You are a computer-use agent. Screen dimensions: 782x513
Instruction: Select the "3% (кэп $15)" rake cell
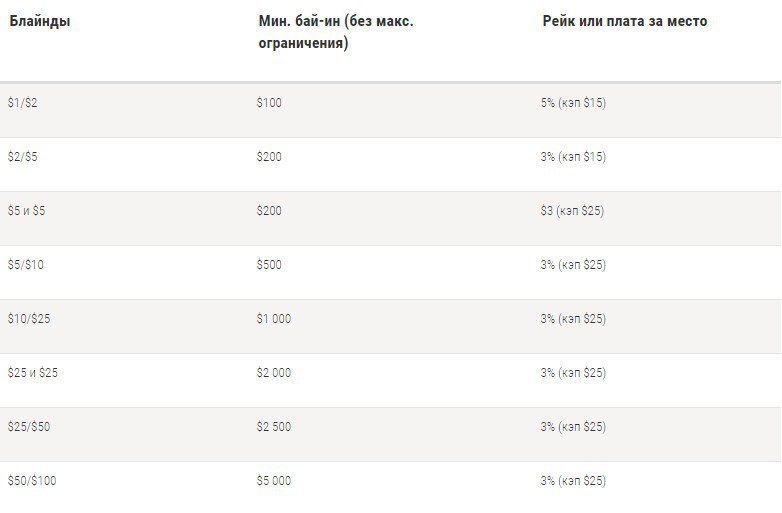(x=573, y=157)
